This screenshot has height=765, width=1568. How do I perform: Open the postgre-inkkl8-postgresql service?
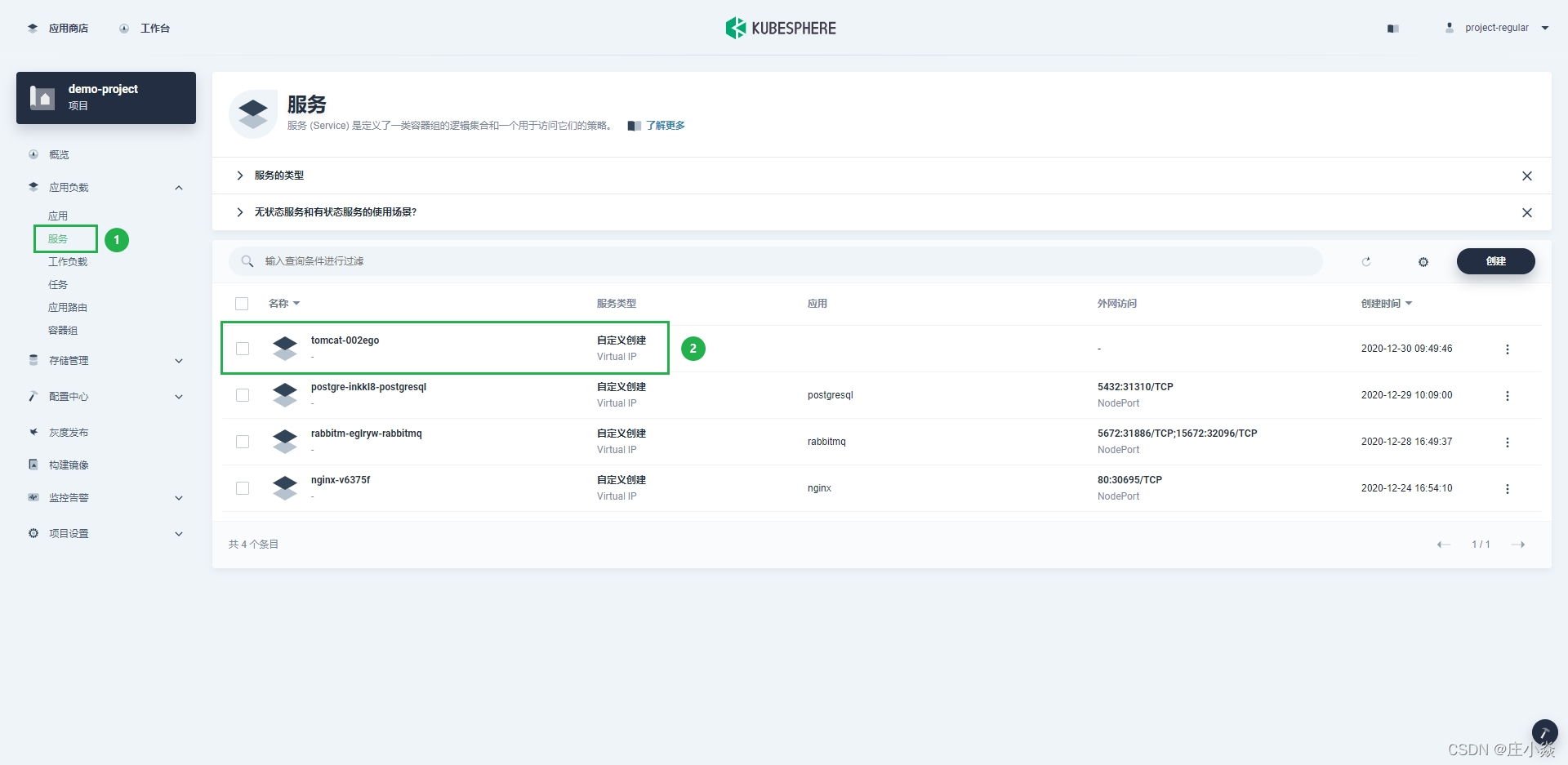(x=368, y=387)
